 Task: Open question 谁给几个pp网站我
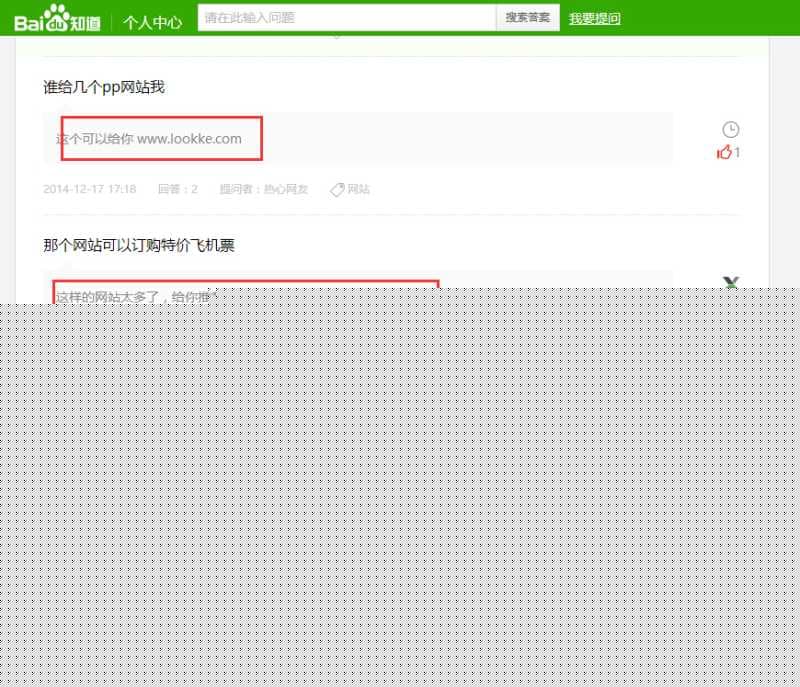(103, 87)
